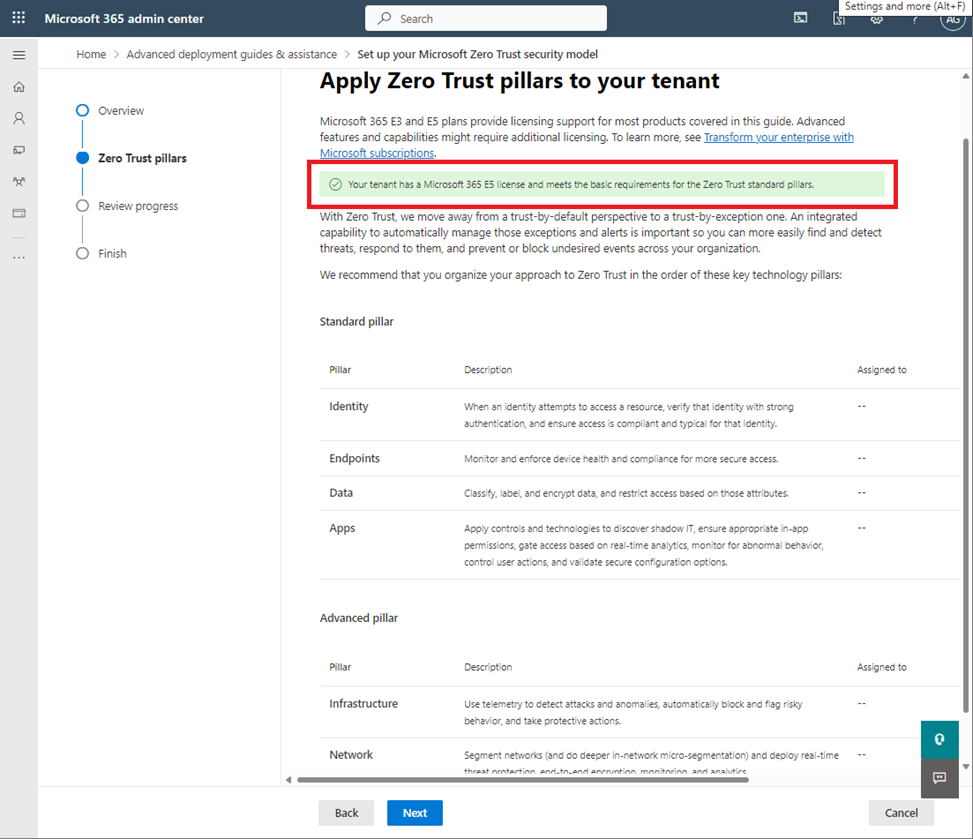Click Microsoft 365 admin center title

click(x=123, y=19)
